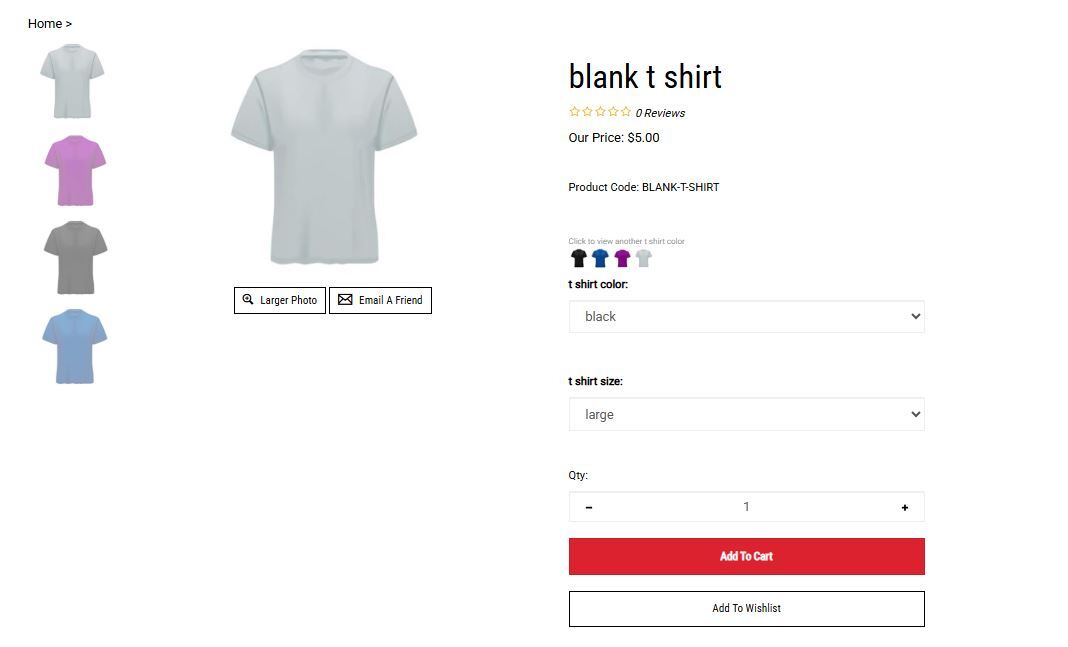Click the Add To Wishlist button
Viewport: 1068px width, 647px height.
(x=746, y=608)
